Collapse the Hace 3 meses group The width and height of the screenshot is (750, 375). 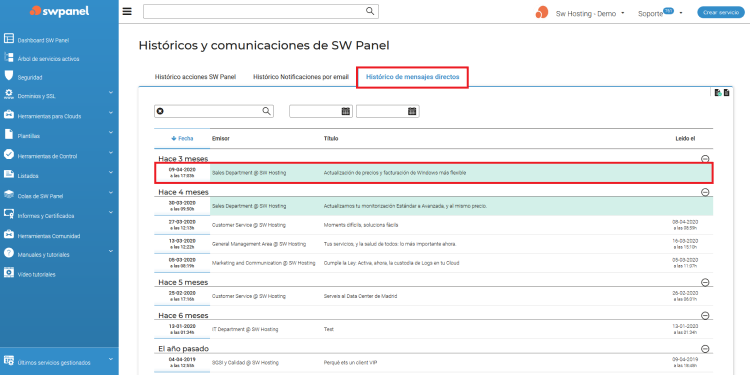(x=705, y=159)
